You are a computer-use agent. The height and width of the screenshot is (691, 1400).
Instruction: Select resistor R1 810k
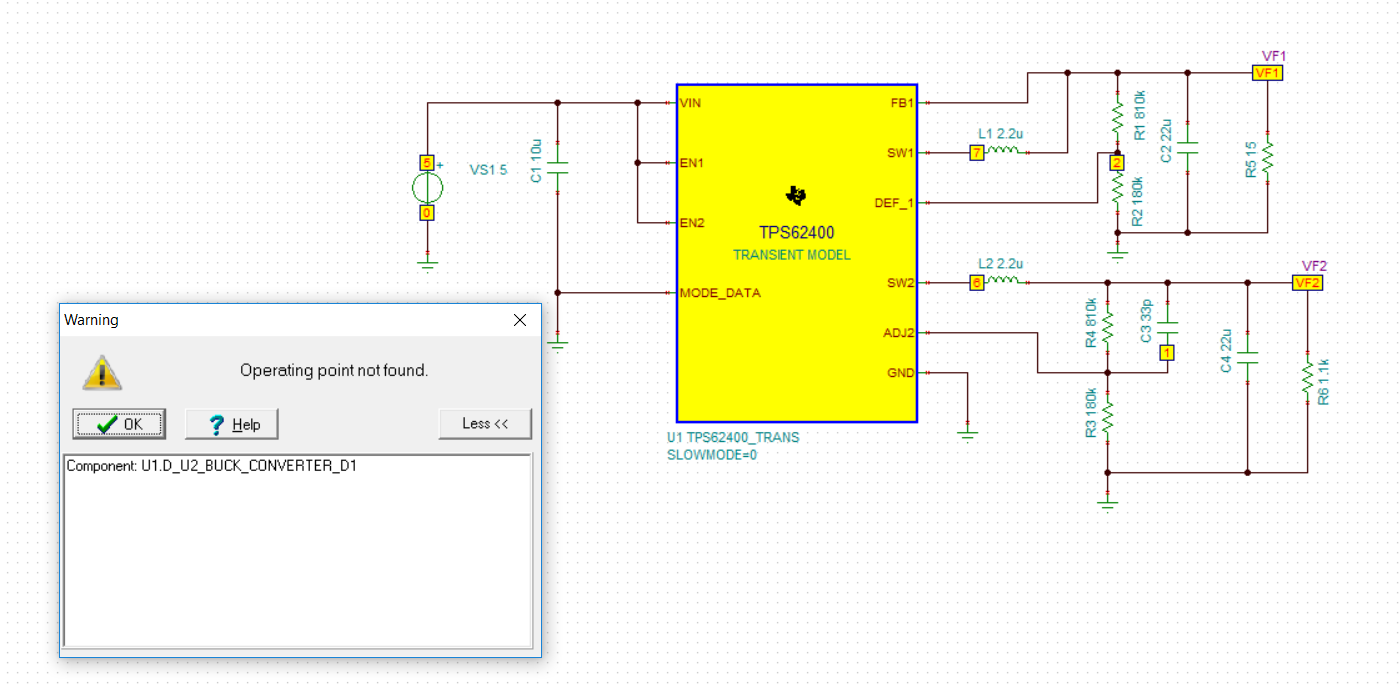tap(1118, 120)
